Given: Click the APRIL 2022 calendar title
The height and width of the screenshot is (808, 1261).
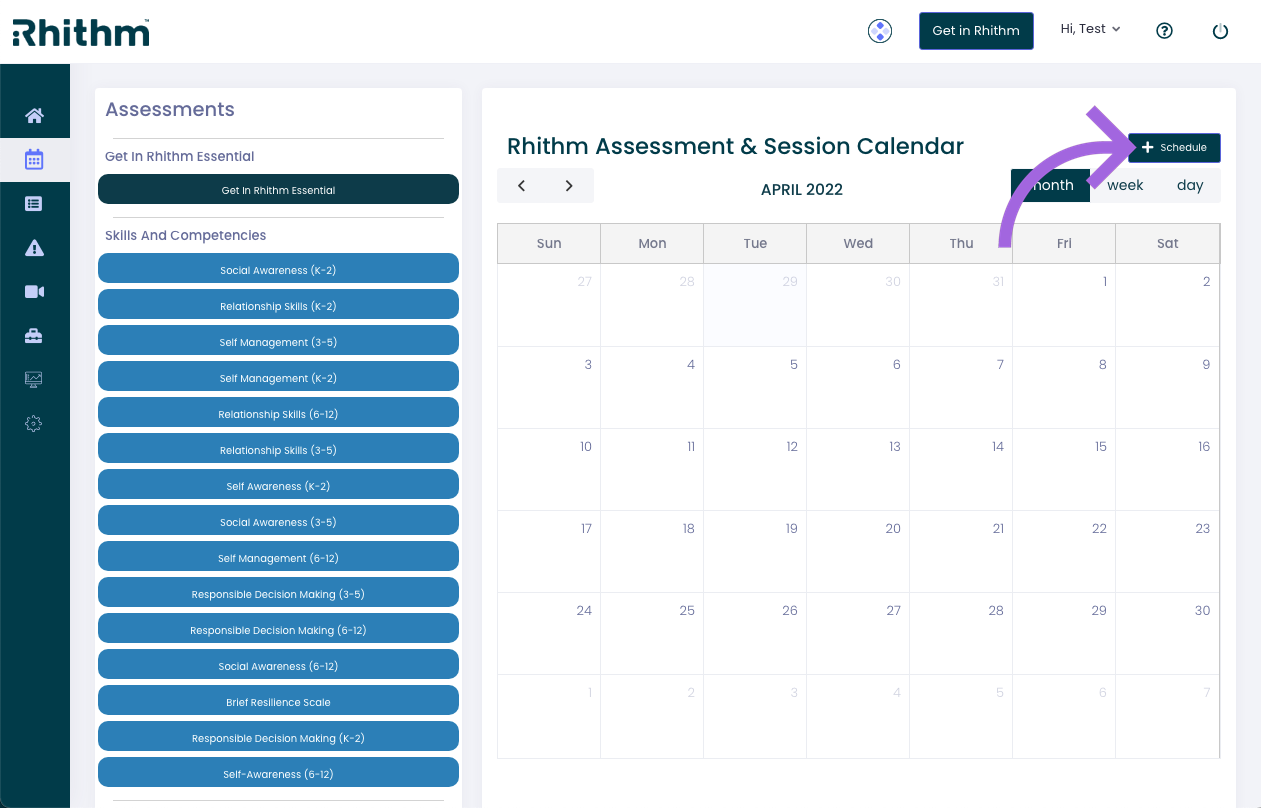Looking at the screenshot, I should 802,190.
